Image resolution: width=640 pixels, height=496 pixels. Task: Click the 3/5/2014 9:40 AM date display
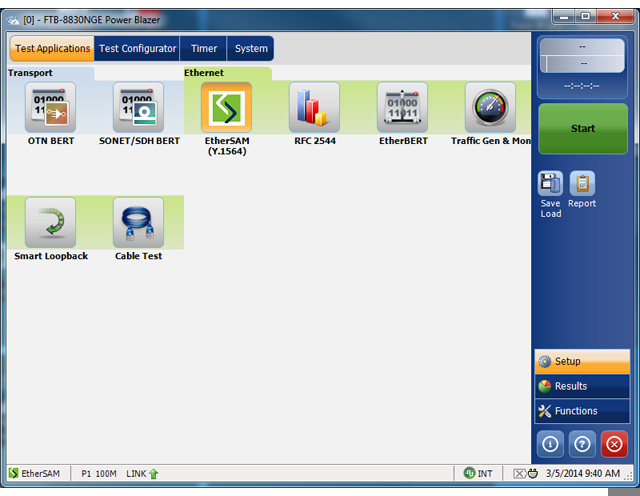[583, 473]
